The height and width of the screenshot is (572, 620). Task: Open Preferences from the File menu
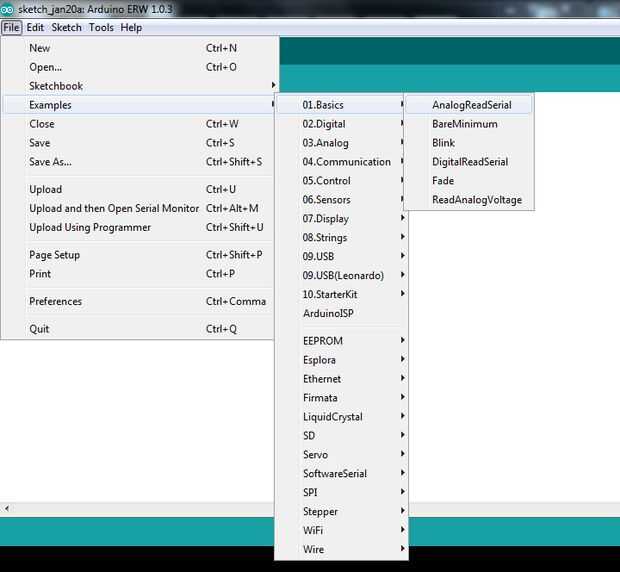[139, 302]
